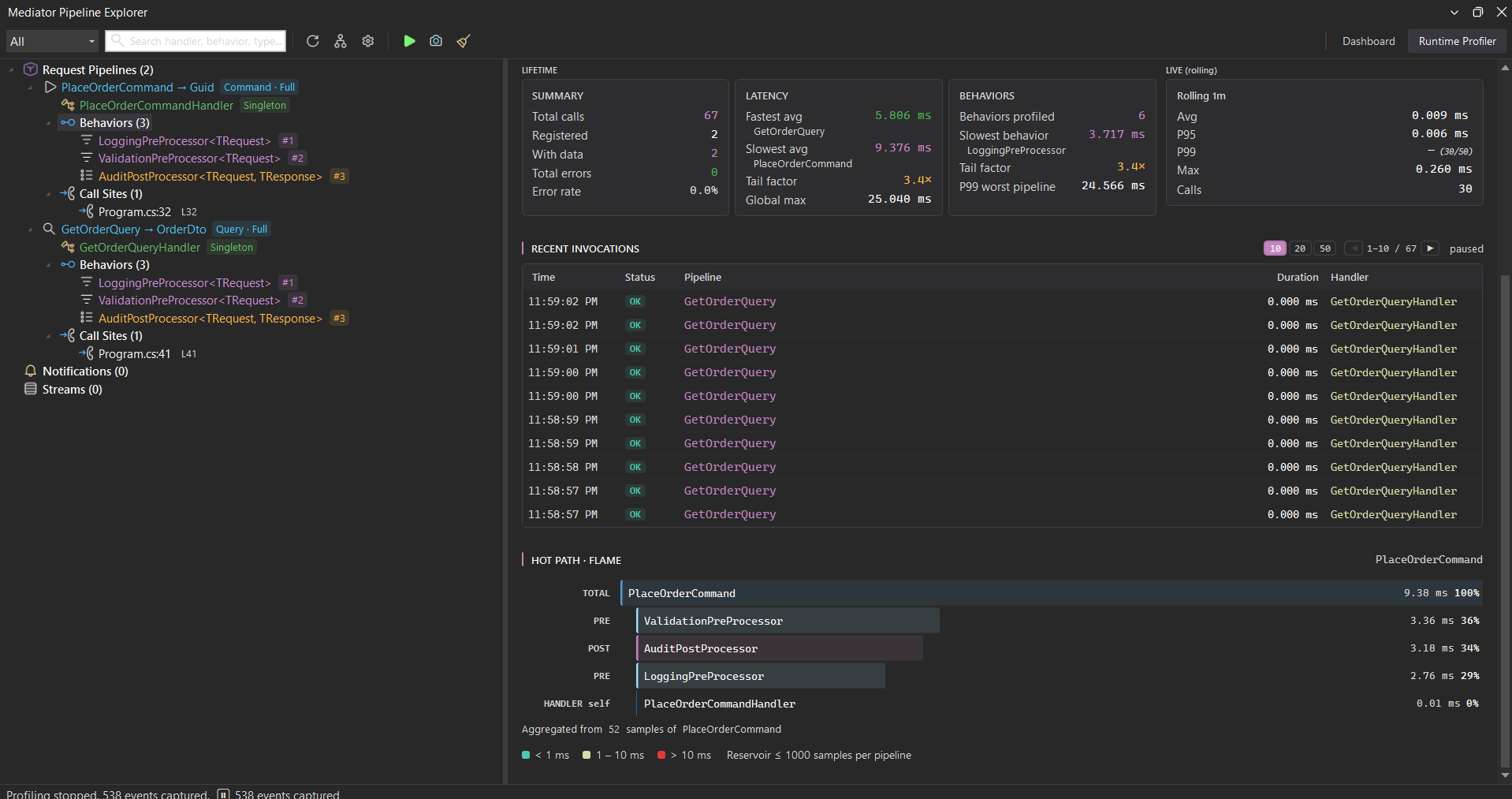
Task: Click the ValidationPreProcessor flame bar
Action: tap(788, 621)
